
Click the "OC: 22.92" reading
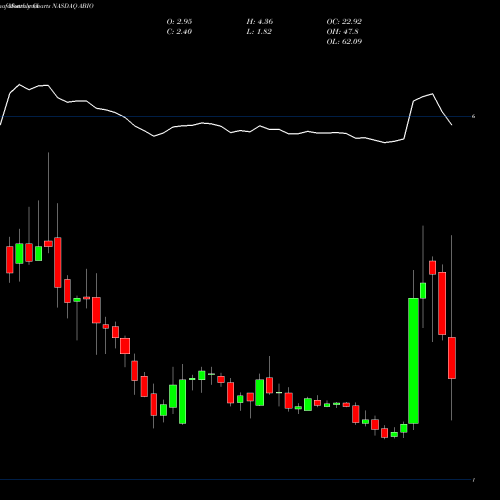[x=344, y=22]
